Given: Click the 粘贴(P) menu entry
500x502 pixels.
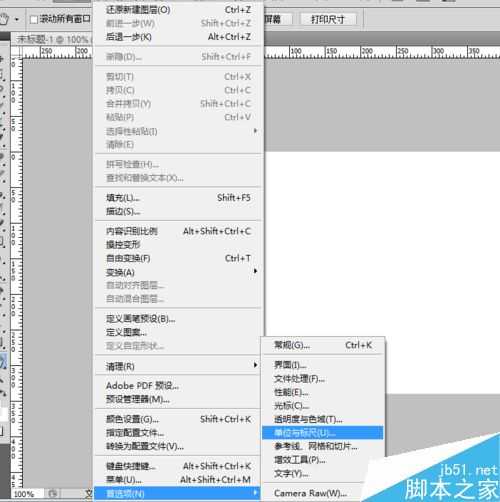Looking at the screenshot, I should tap(178, 117).
